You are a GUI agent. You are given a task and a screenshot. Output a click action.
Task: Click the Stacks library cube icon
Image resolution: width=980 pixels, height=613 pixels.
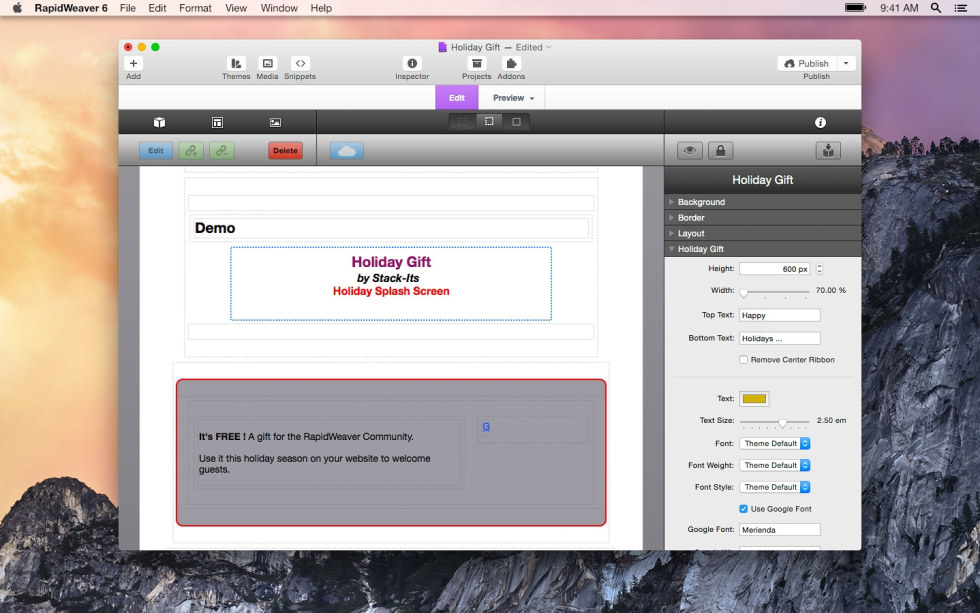(159, 122)
